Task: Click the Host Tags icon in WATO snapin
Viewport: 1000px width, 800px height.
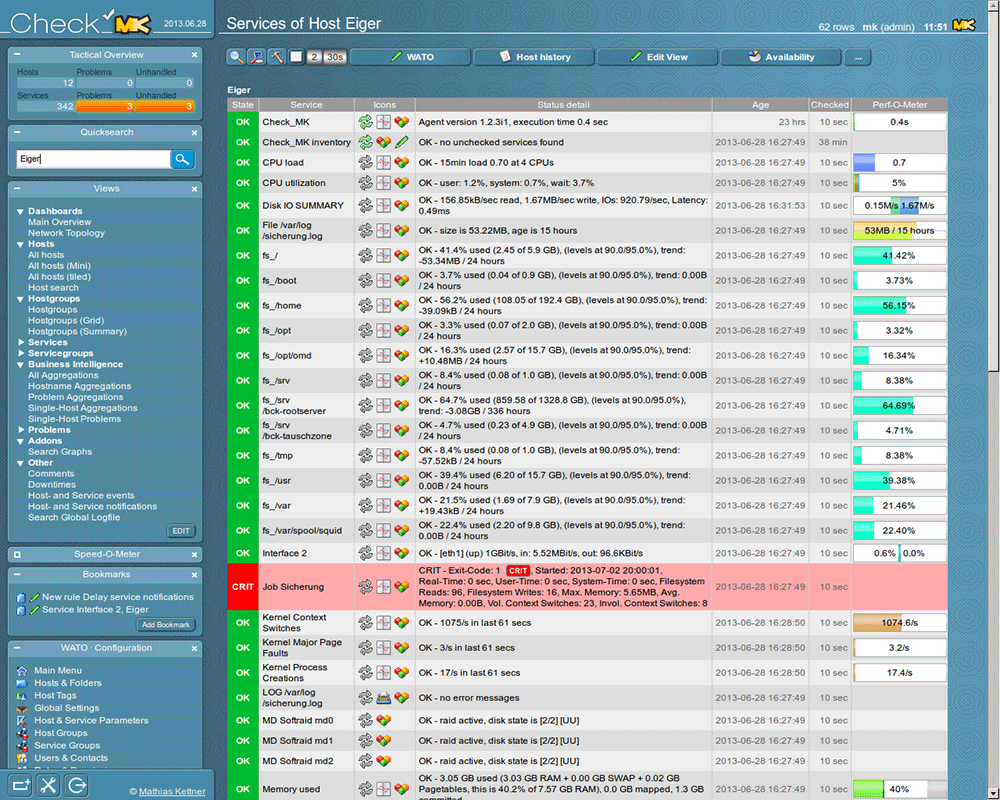Action: pyautogui.click(x=22, y=695)
